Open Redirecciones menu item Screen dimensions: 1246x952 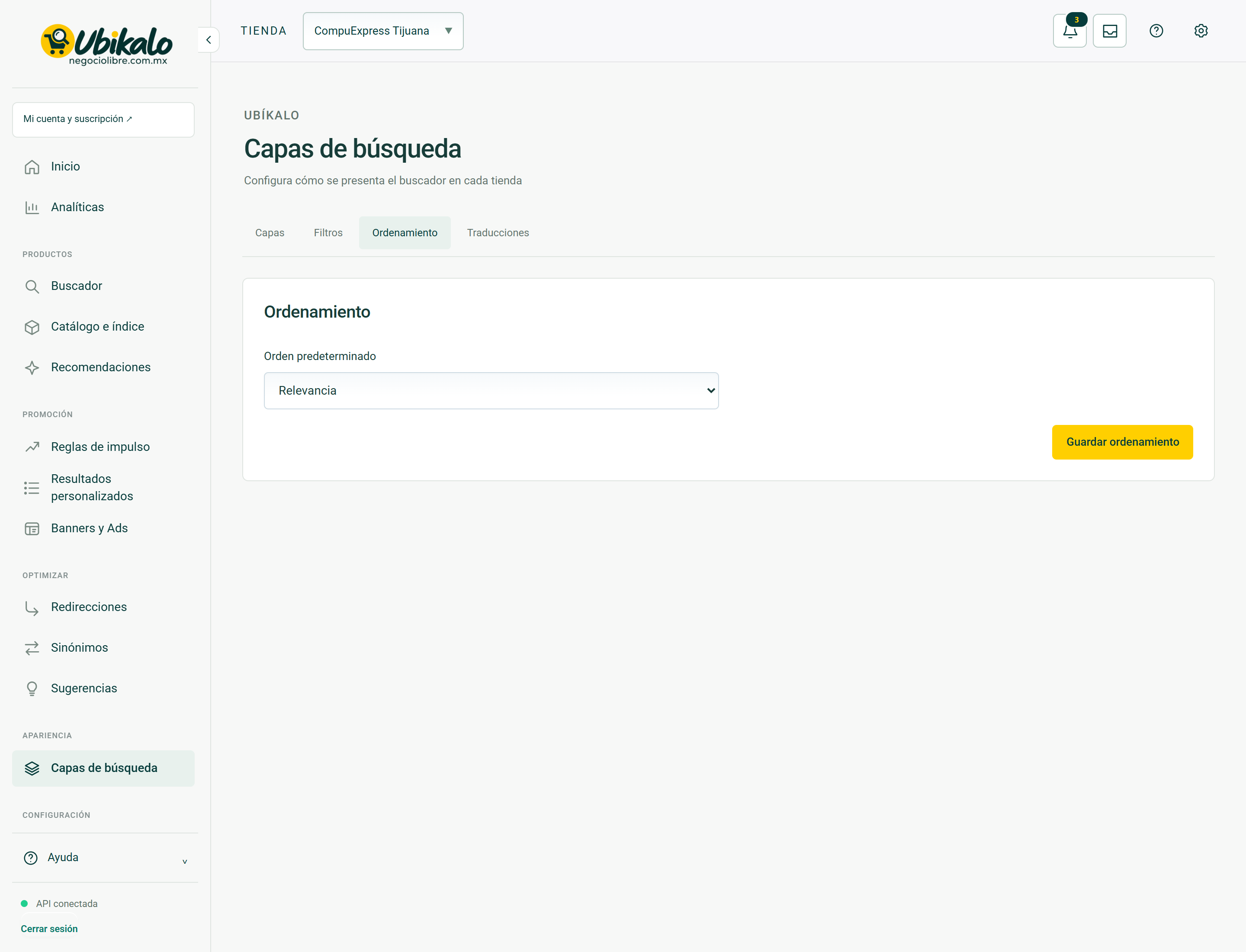click(103, 608)
